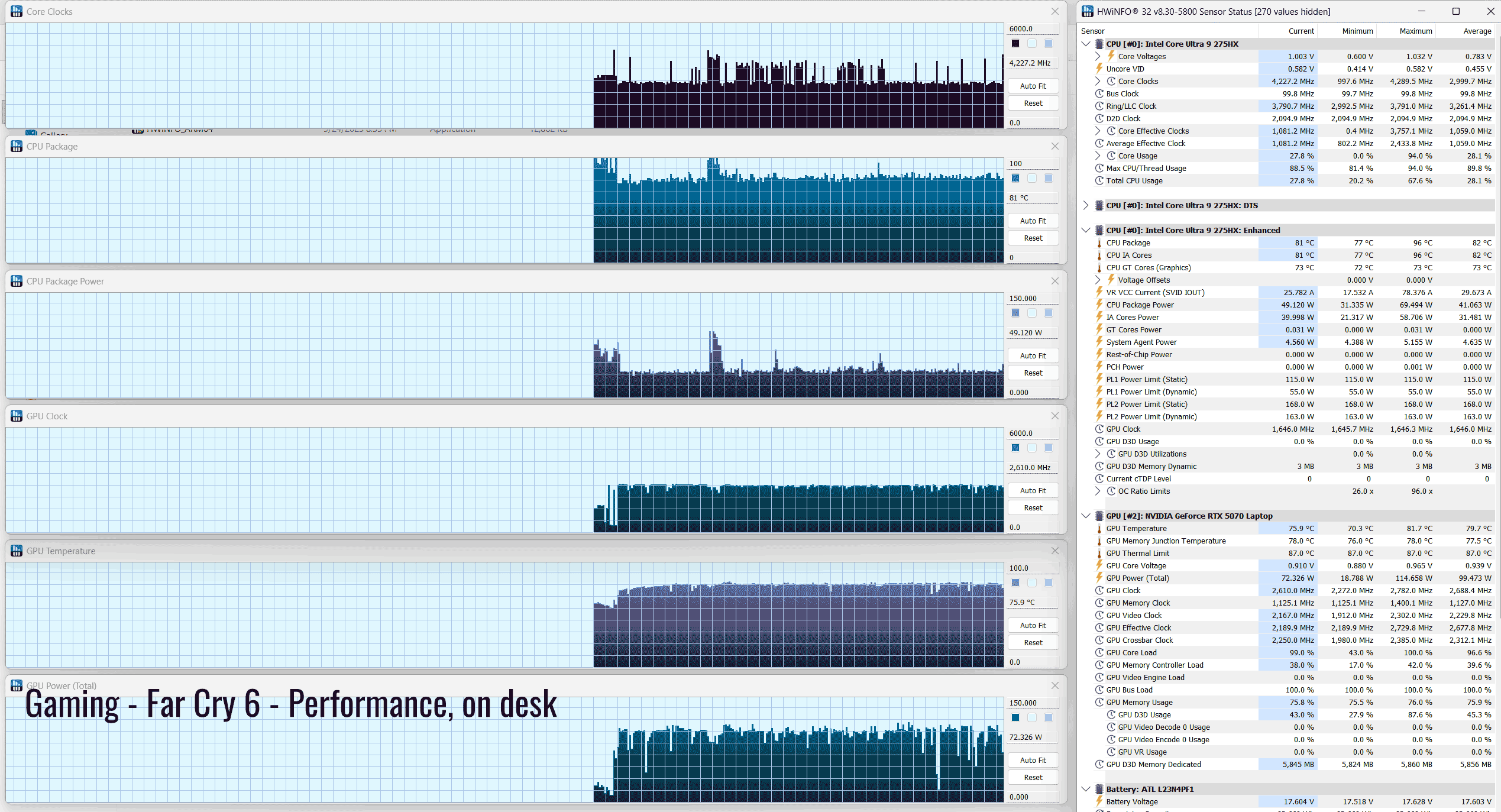Expand the OC Ratio Limits entry
The image size is (1501, 812).
click(1098, 491)
